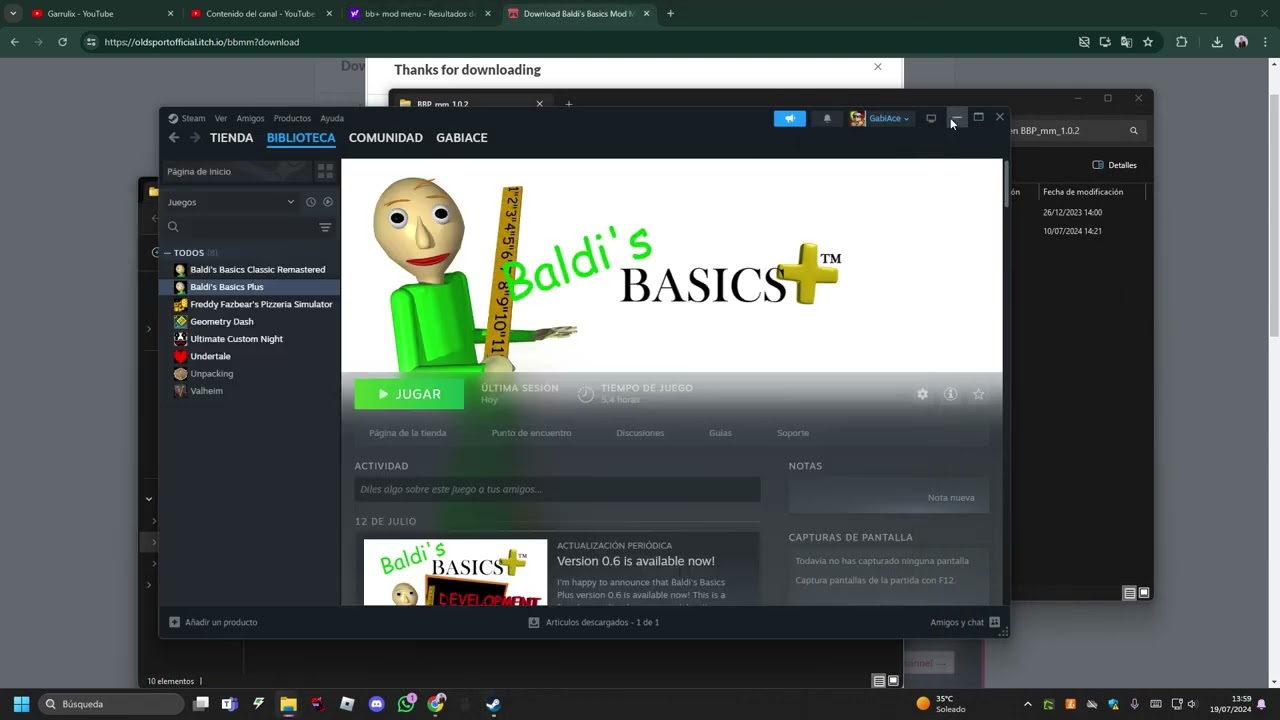The height and width of the screenshot is (720, 1280).
Task: Click the recent activity clock filter icon
Action: [x=311, y=202]
